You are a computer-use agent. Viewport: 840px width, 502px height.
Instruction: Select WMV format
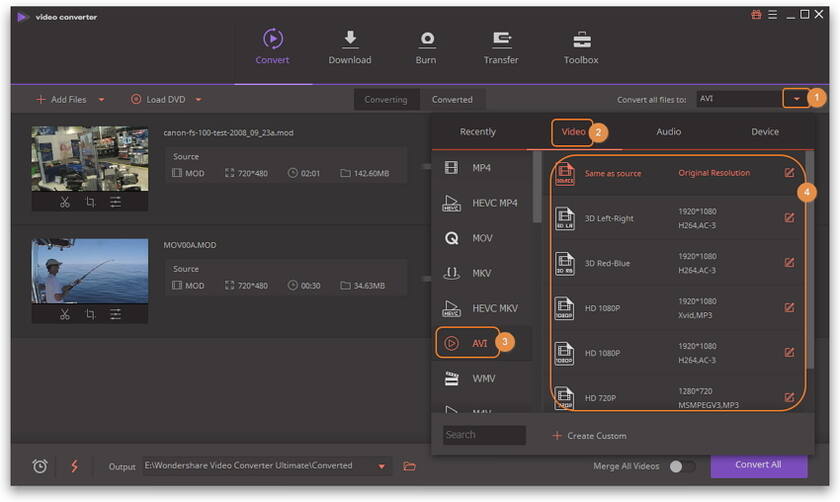pyautogui.click(x=482, y=378)
